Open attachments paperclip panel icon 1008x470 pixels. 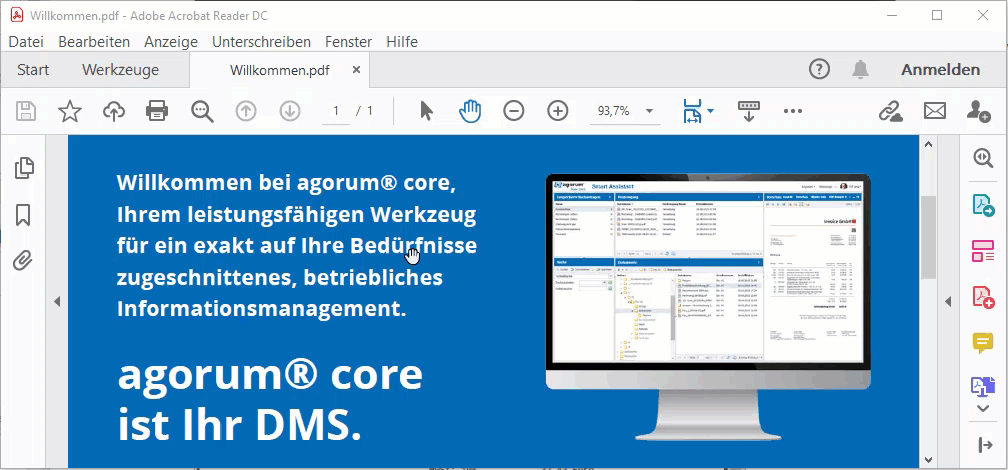[22, 261]
